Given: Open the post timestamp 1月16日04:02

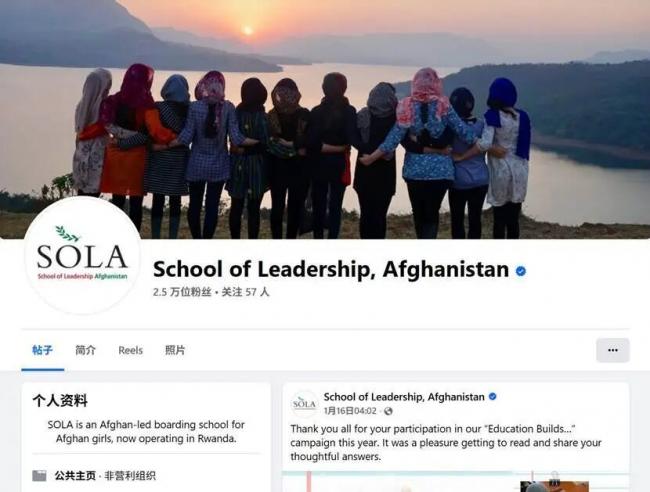Looking at the screenshot, I should (350, 411).
